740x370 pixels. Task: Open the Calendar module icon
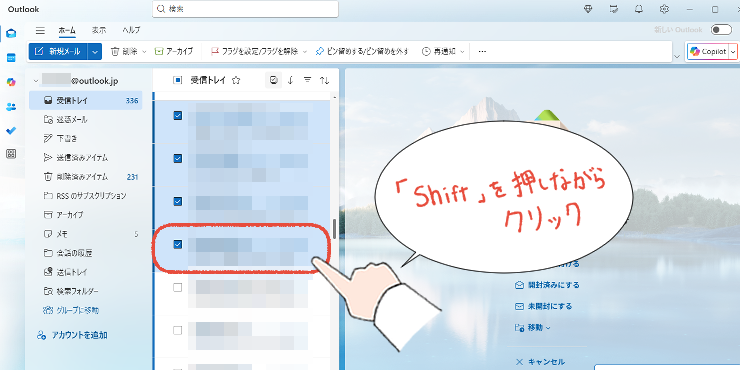tap(11, 58)
